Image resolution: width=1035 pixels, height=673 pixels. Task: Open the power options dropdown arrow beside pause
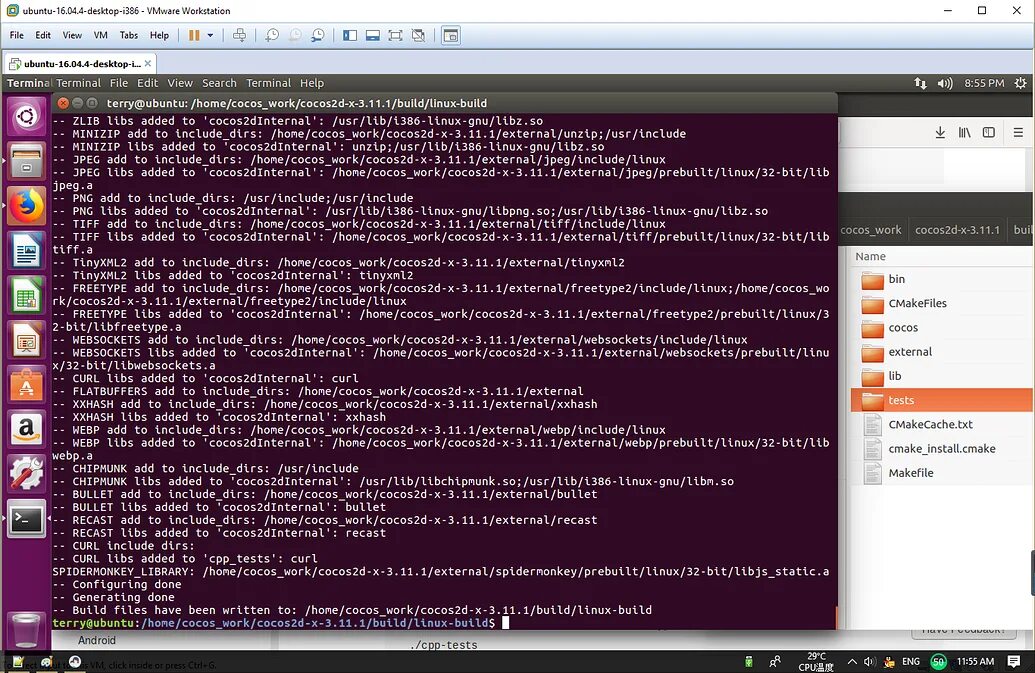211,35
